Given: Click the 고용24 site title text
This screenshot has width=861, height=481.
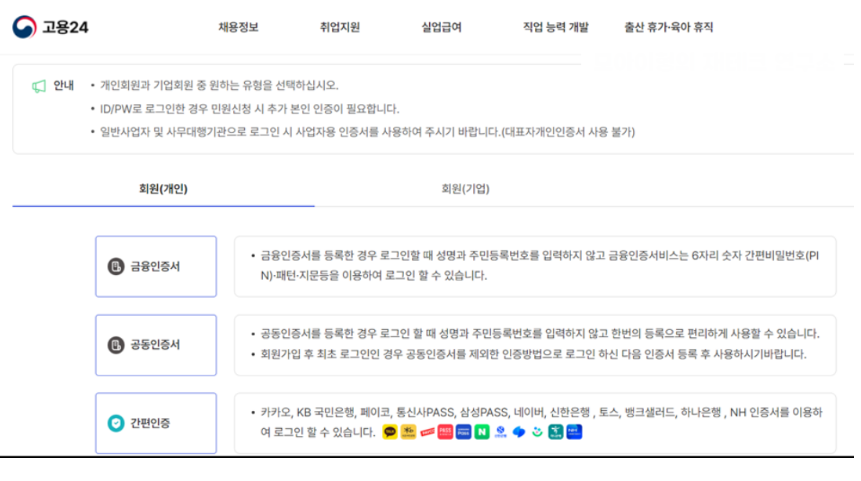Looking at the screenshot, I should point(65,27).
